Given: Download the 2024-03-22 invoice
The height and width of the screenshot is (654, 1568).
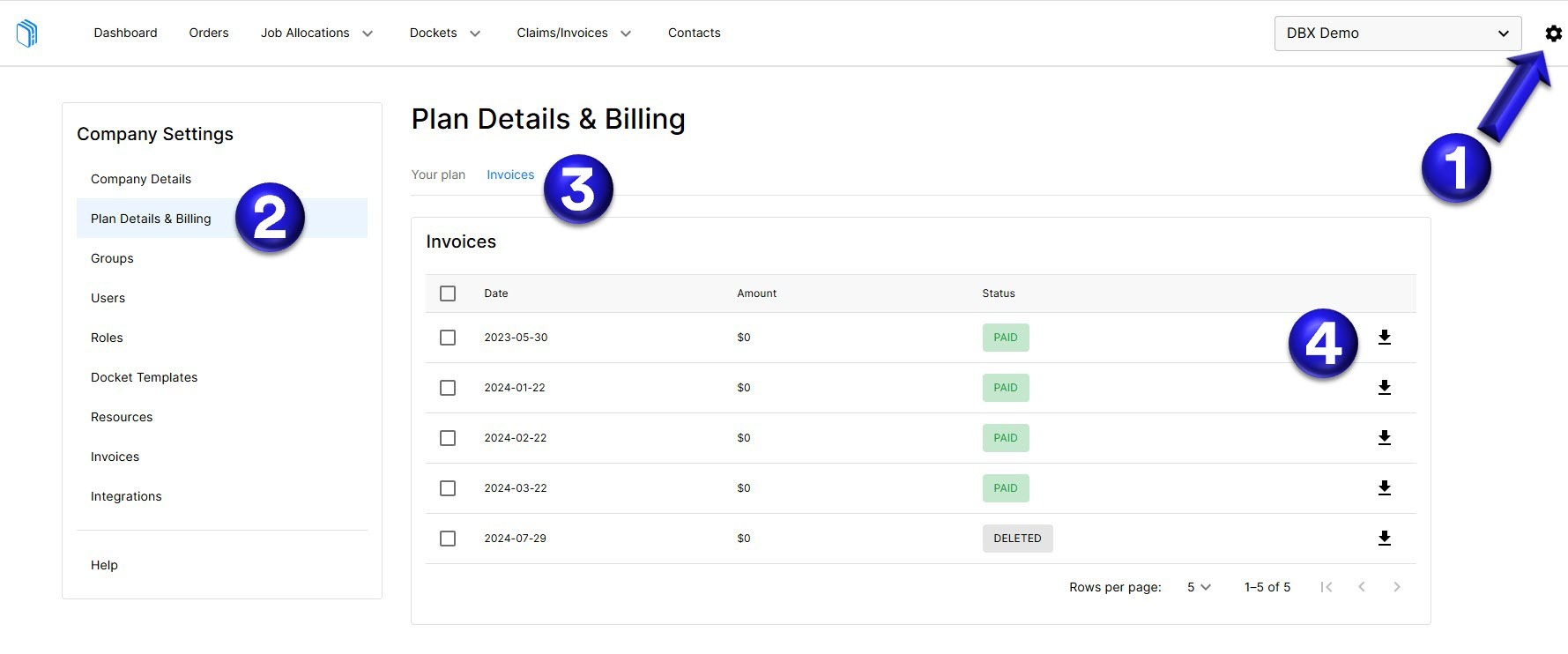Looking at the screenshot, I should 1384,488.
